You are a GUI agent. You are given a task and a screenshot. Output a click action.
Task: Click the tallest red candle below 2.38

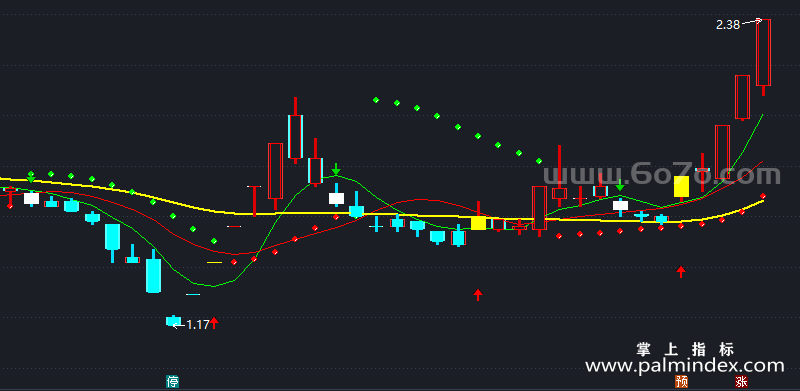[x=763, y=58]
